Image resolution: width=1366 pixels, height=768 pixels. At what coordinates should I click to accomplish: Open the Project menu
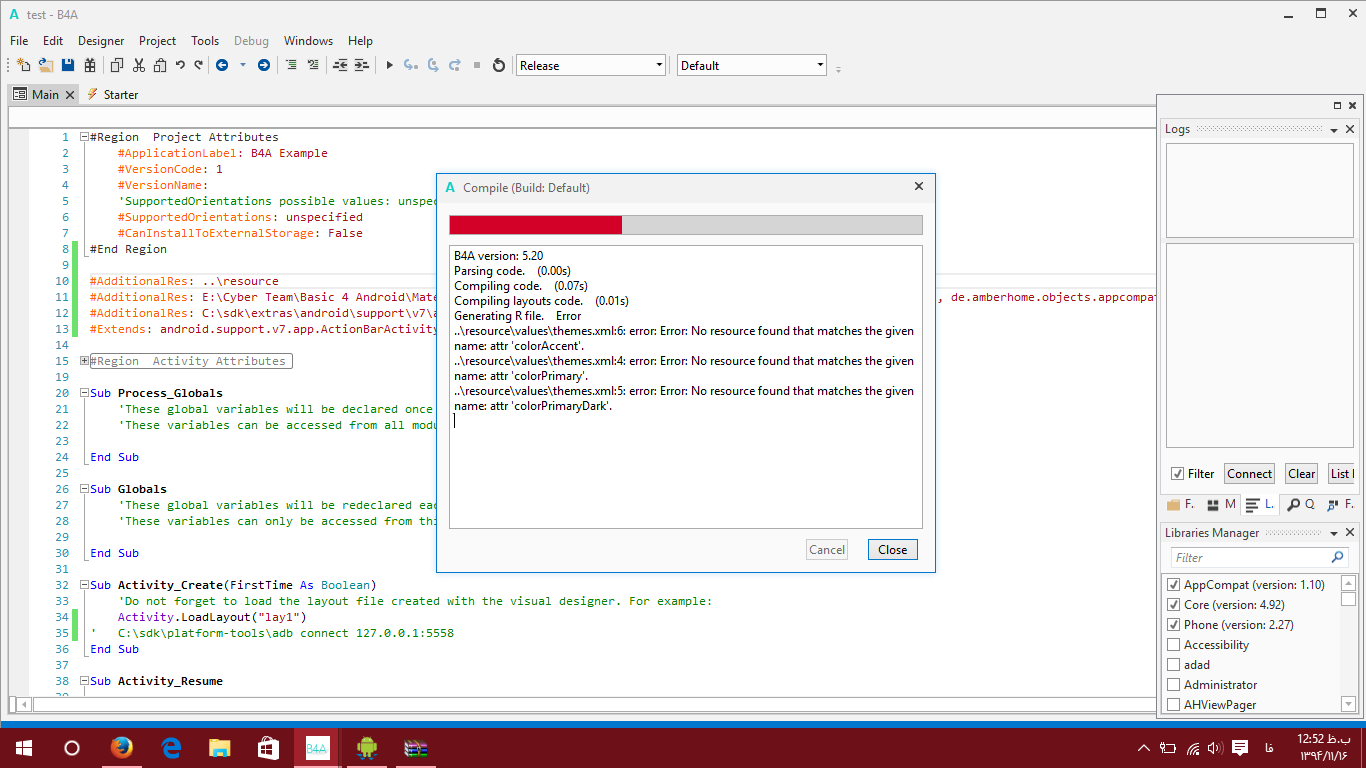157,41
